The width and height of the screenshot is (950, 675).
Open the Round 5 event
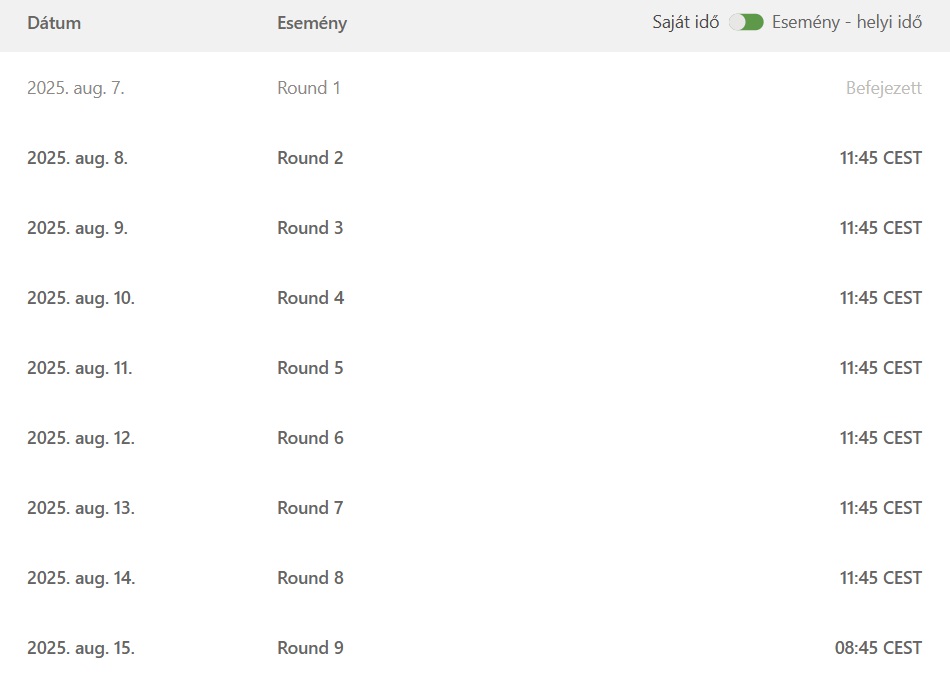pyautogui.click(x=310, y=368)
